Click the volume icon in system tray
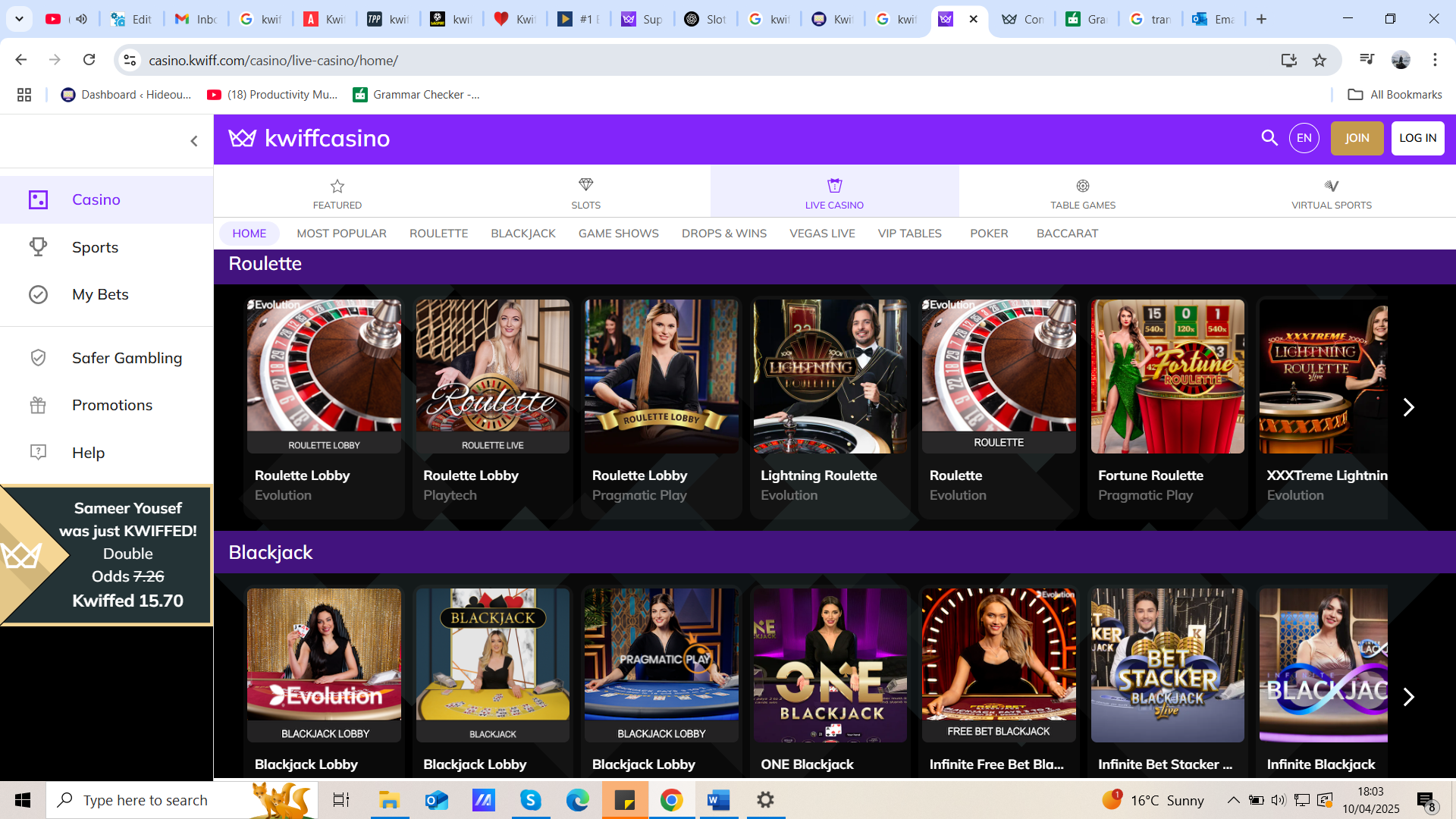This screenshot has width=1456, height=819. point(1279,800)
